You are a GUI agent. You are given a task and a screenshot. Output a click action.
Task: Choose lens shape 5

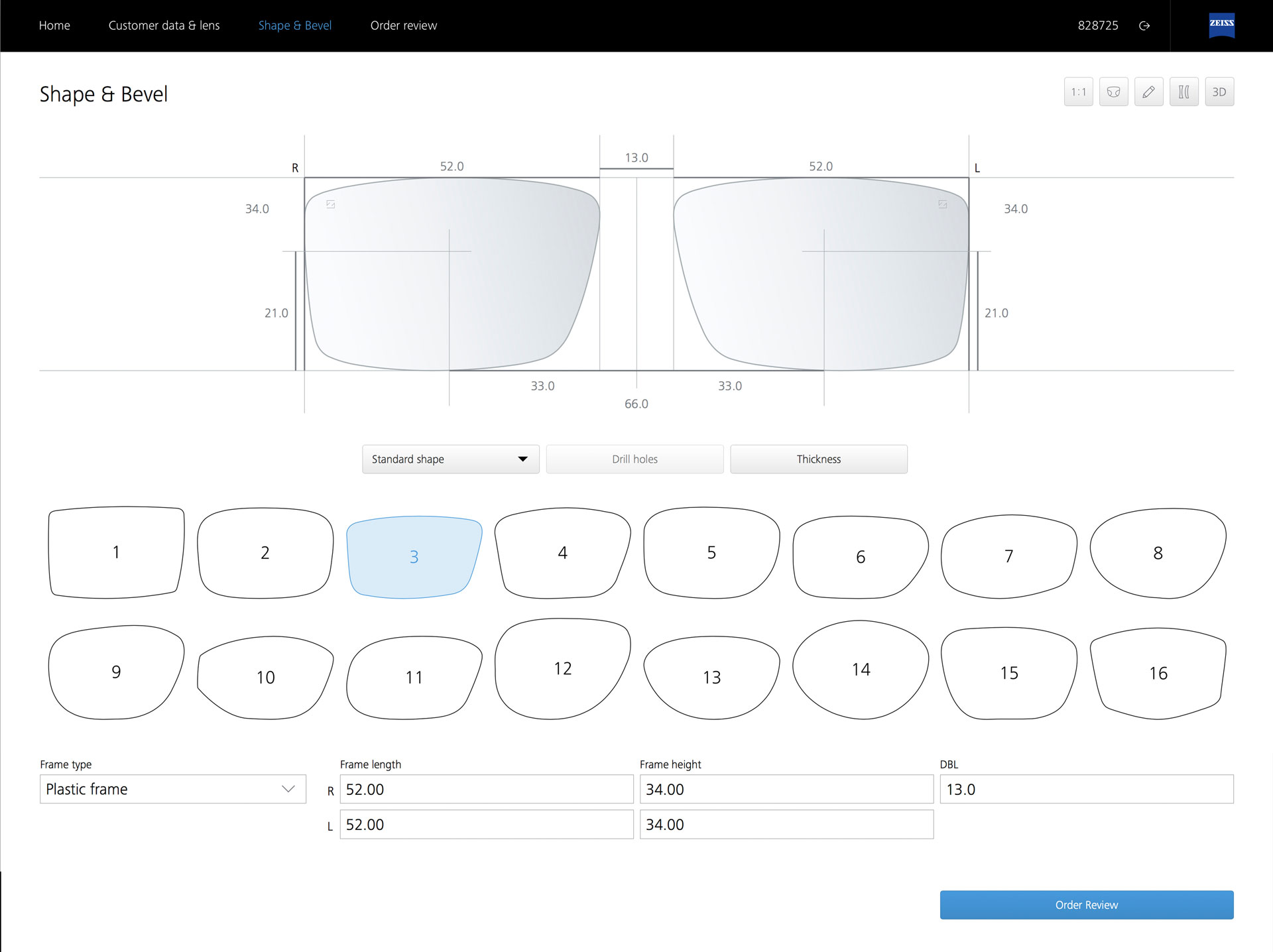click(x=711, y=553)
